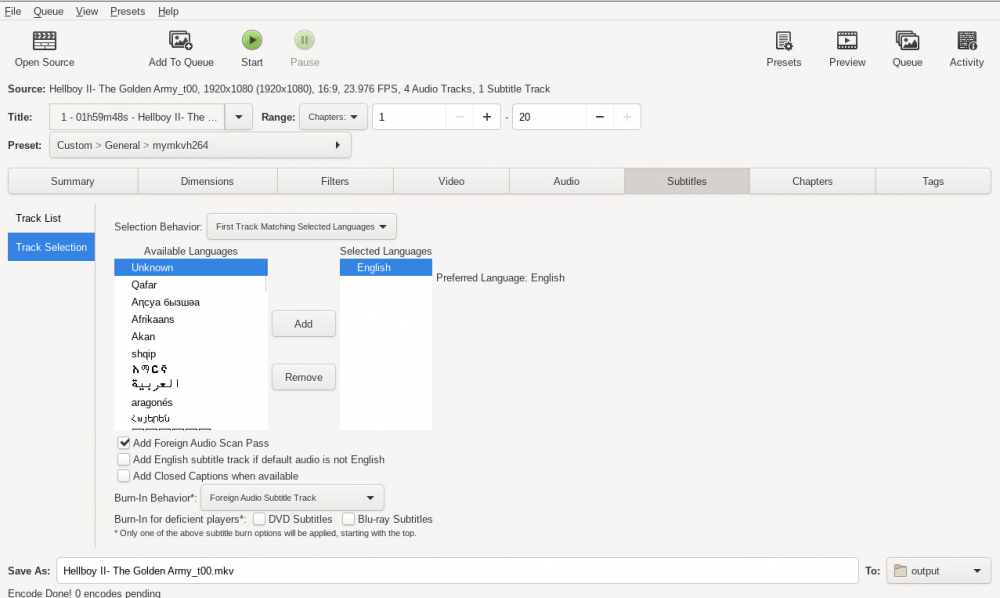
Task: Select Unknown in Available Languages
Action: (191, 267)
